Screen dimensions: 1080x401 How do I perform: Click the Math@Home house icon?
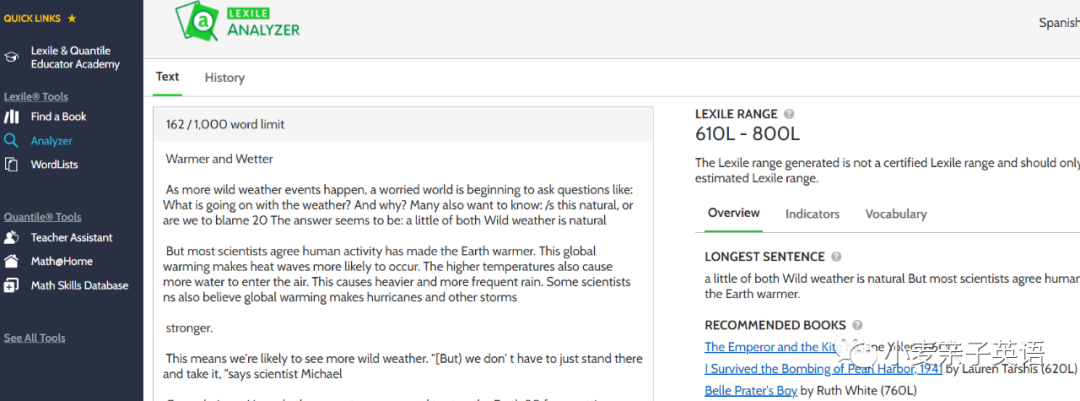(x=11, y=262)
